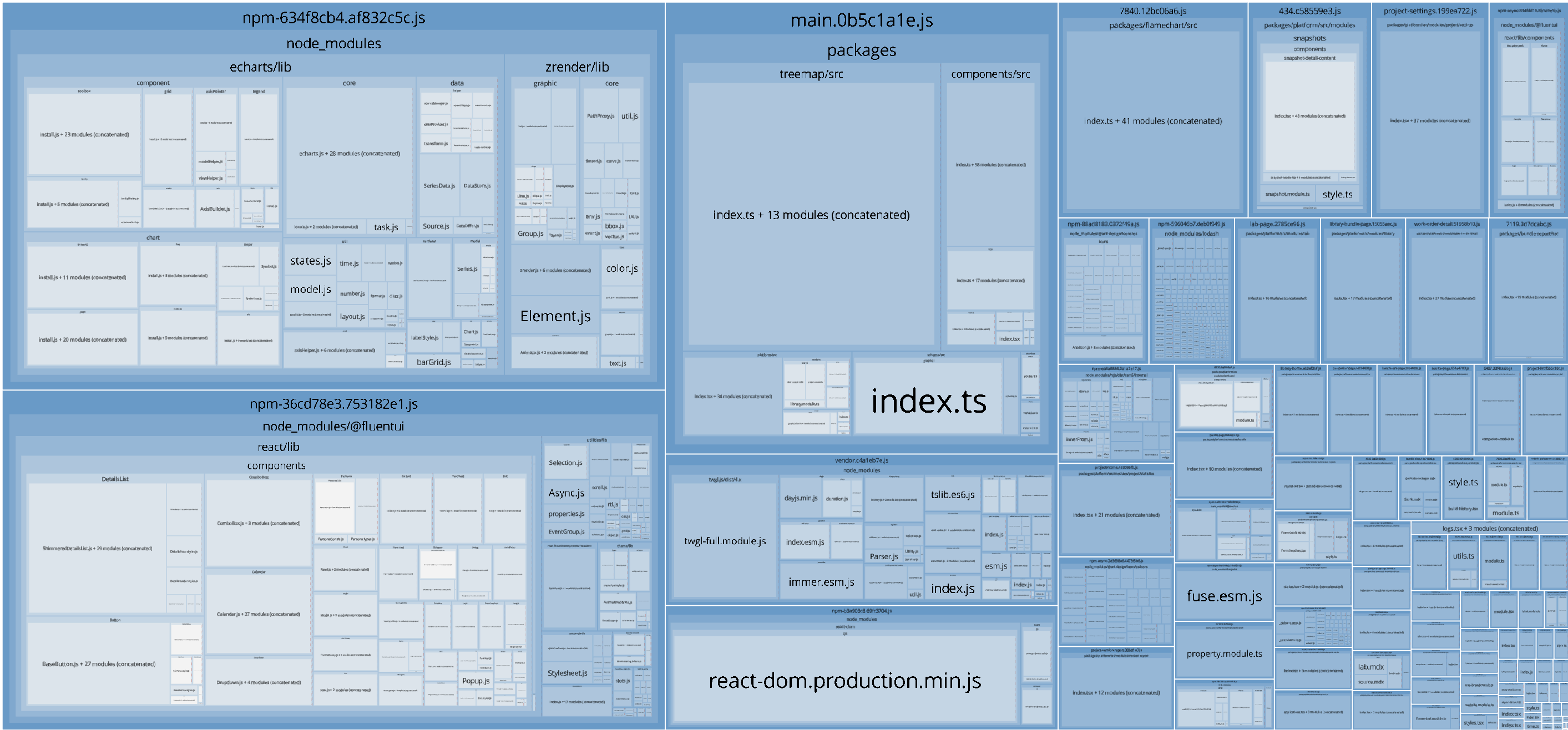The height and width of the screenshot is (730, 1568).
Task: Select the text.js cell in zrender
Action: (x=617, y=363)
